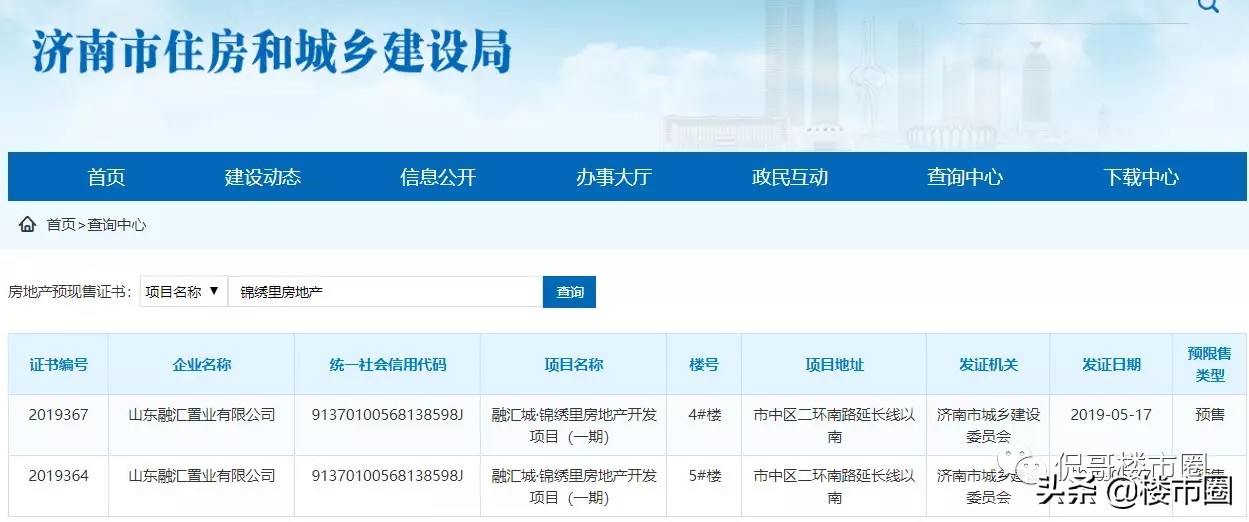Click 山东融汇置业有限公司 in row 2019367
This screenshot has height=522, width=1249.
tap(201, 414)
